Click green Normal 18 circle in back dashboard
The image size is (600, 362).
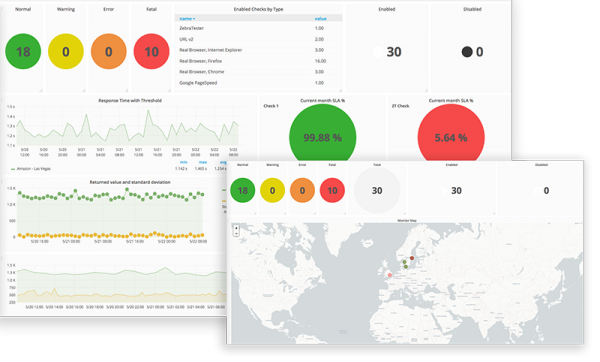(x=23, y=51)
